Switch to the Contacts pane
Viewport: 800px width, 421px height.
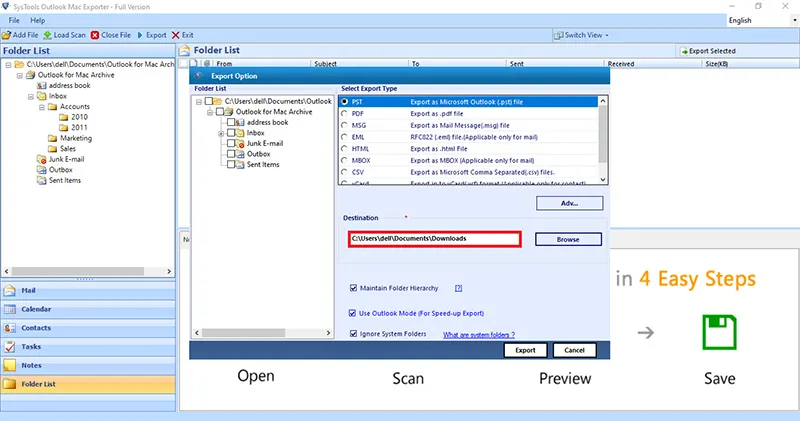click(x=88, y=328)
